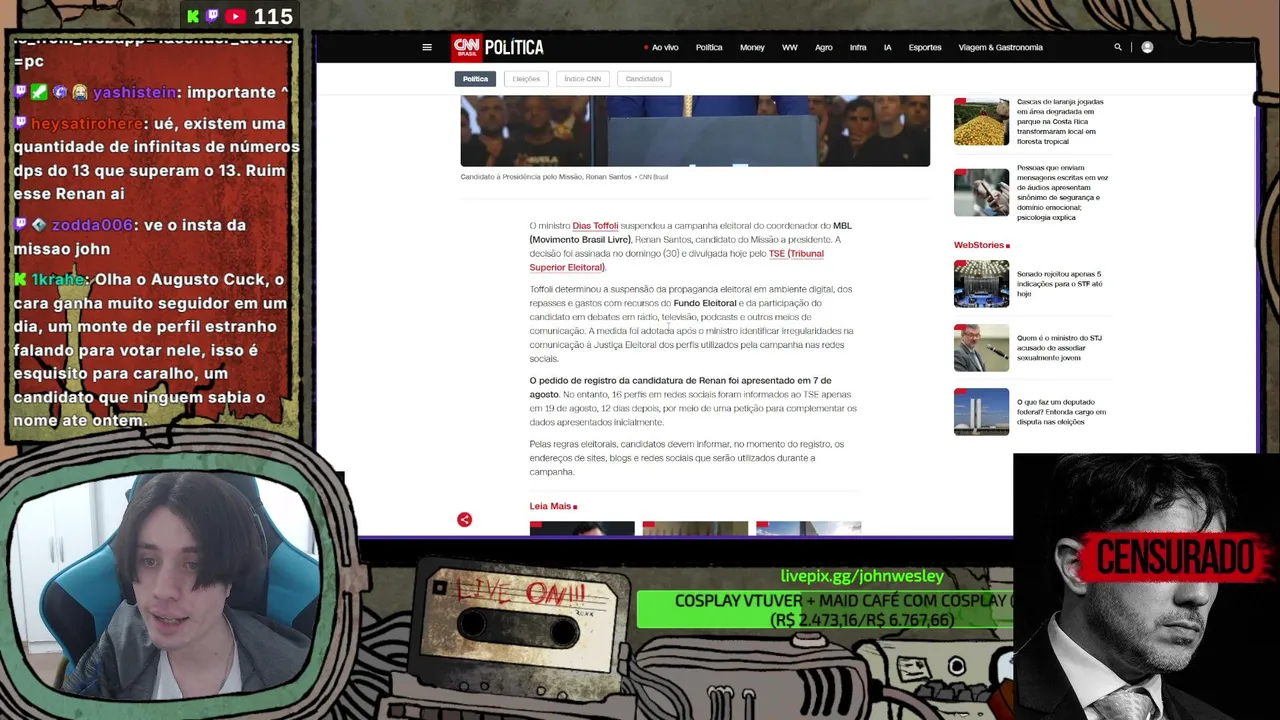Screen dimensions: 1280x720
Task: Open the orange peels Costa Rica headline
Action: coord(1060,122)
